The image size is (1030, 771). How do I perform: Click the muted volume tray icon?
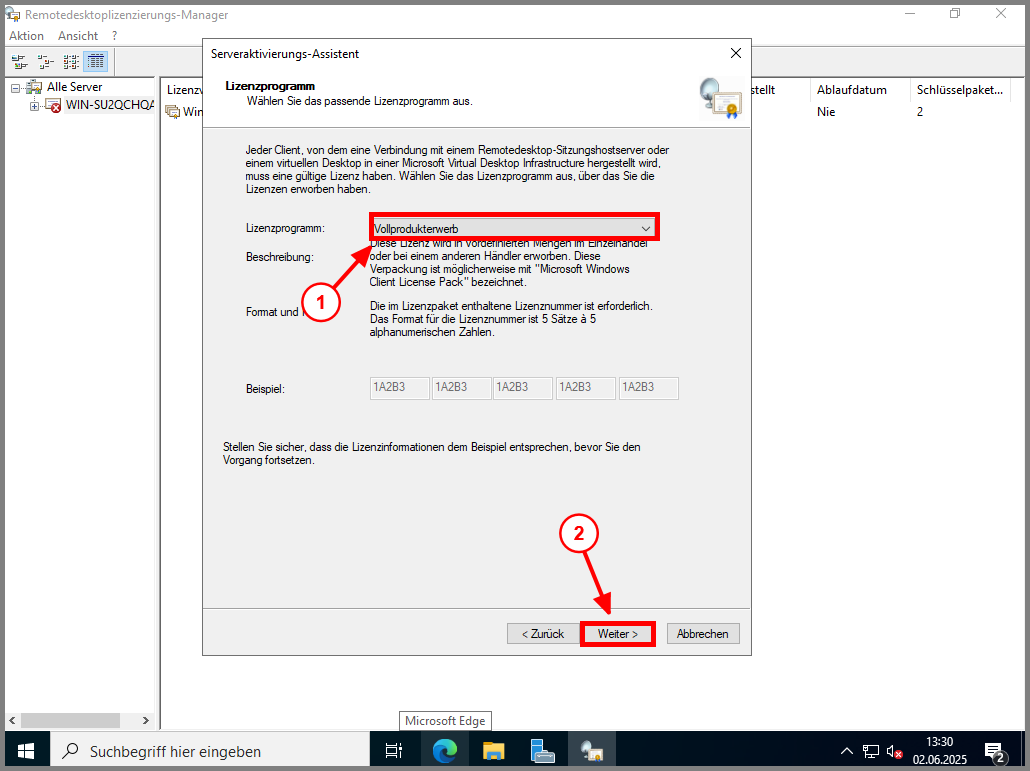[895, 751]
